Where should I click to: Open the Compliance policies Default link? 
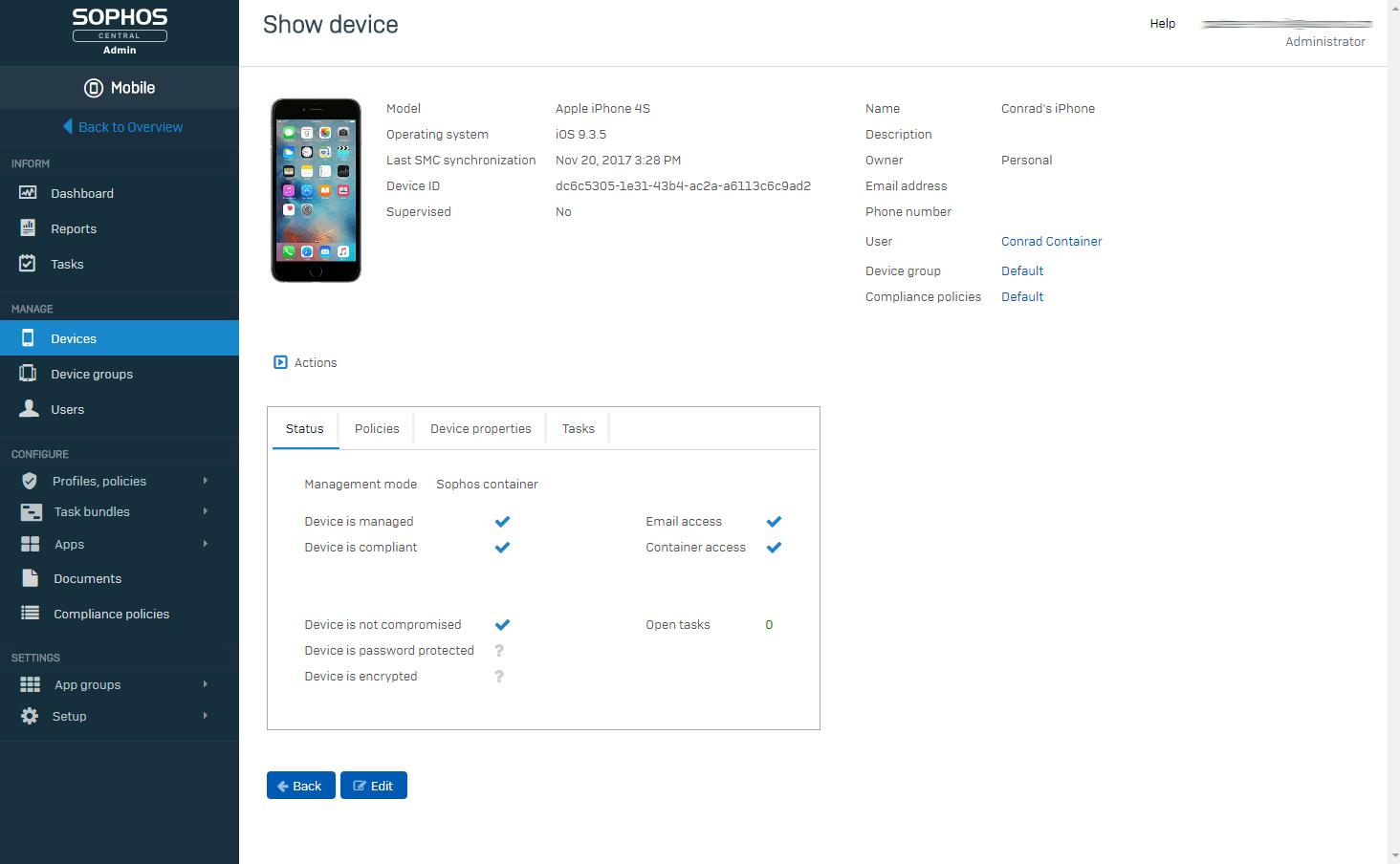point(1021,297)
